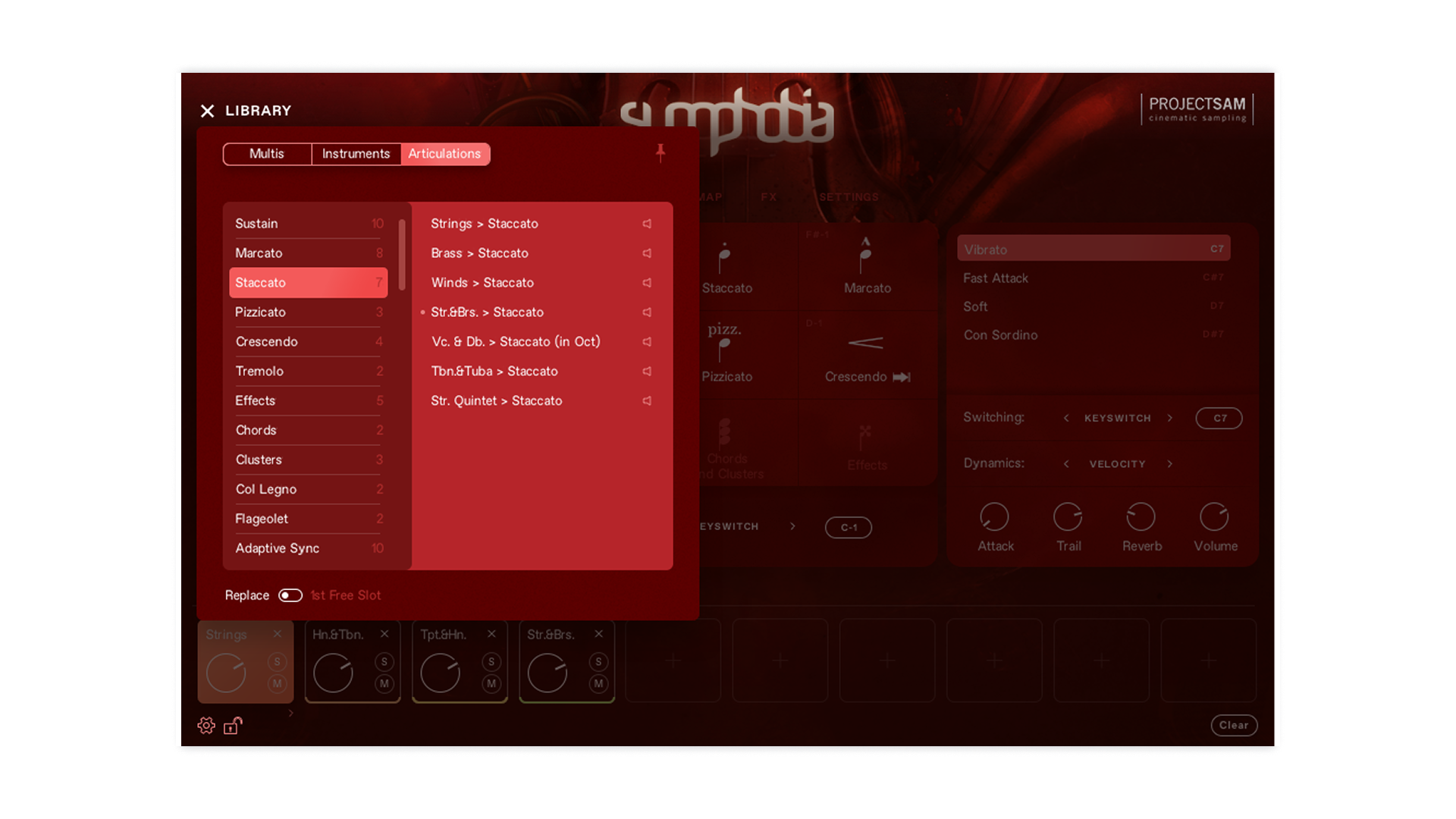Mute the Tpt.&Hn. slot
The height and width of the screenshot is (819, 1456).
[491, 684]
